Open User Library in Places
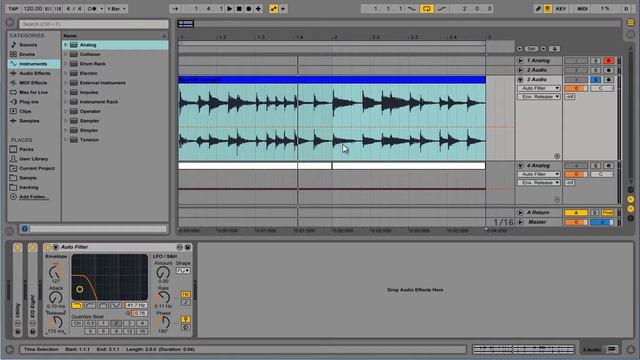Image resolution: width=640 pixels, height=360 pixels. point(33,159)
